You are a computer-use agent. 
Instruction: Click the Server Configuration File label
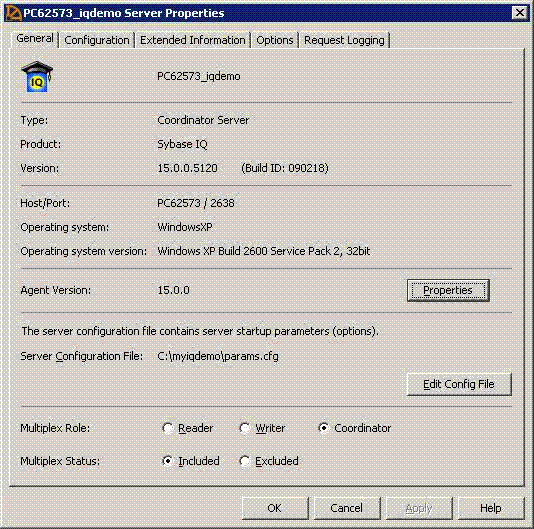pyautogui.click(x=82, y=356)
